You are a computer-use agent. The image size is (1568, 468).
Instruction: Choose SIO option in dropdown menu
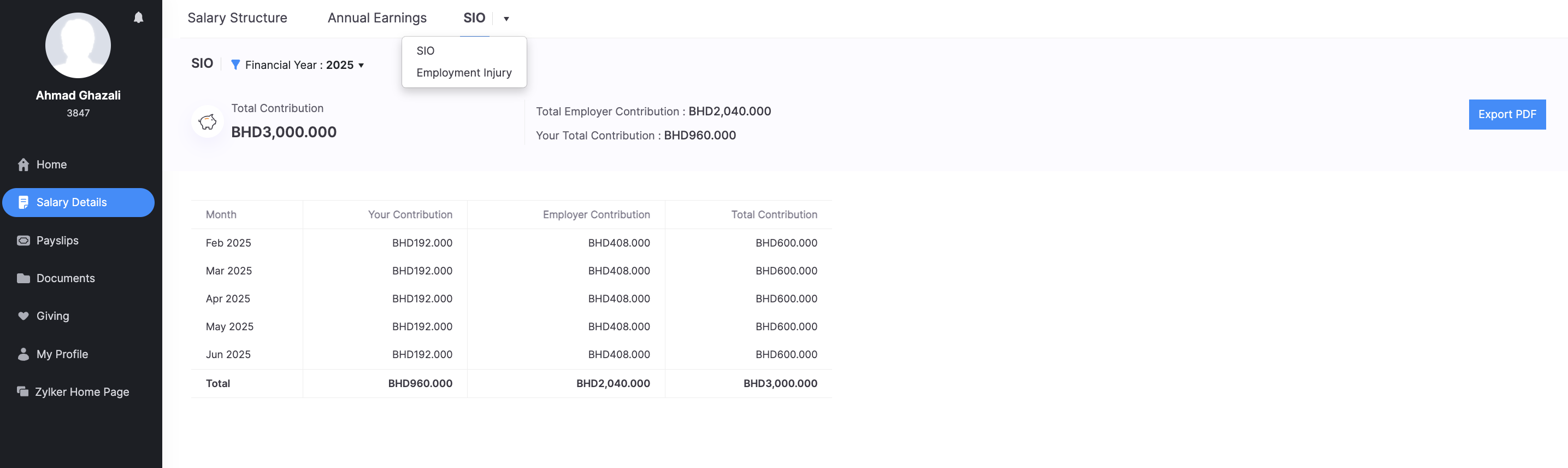pos(426,51)
